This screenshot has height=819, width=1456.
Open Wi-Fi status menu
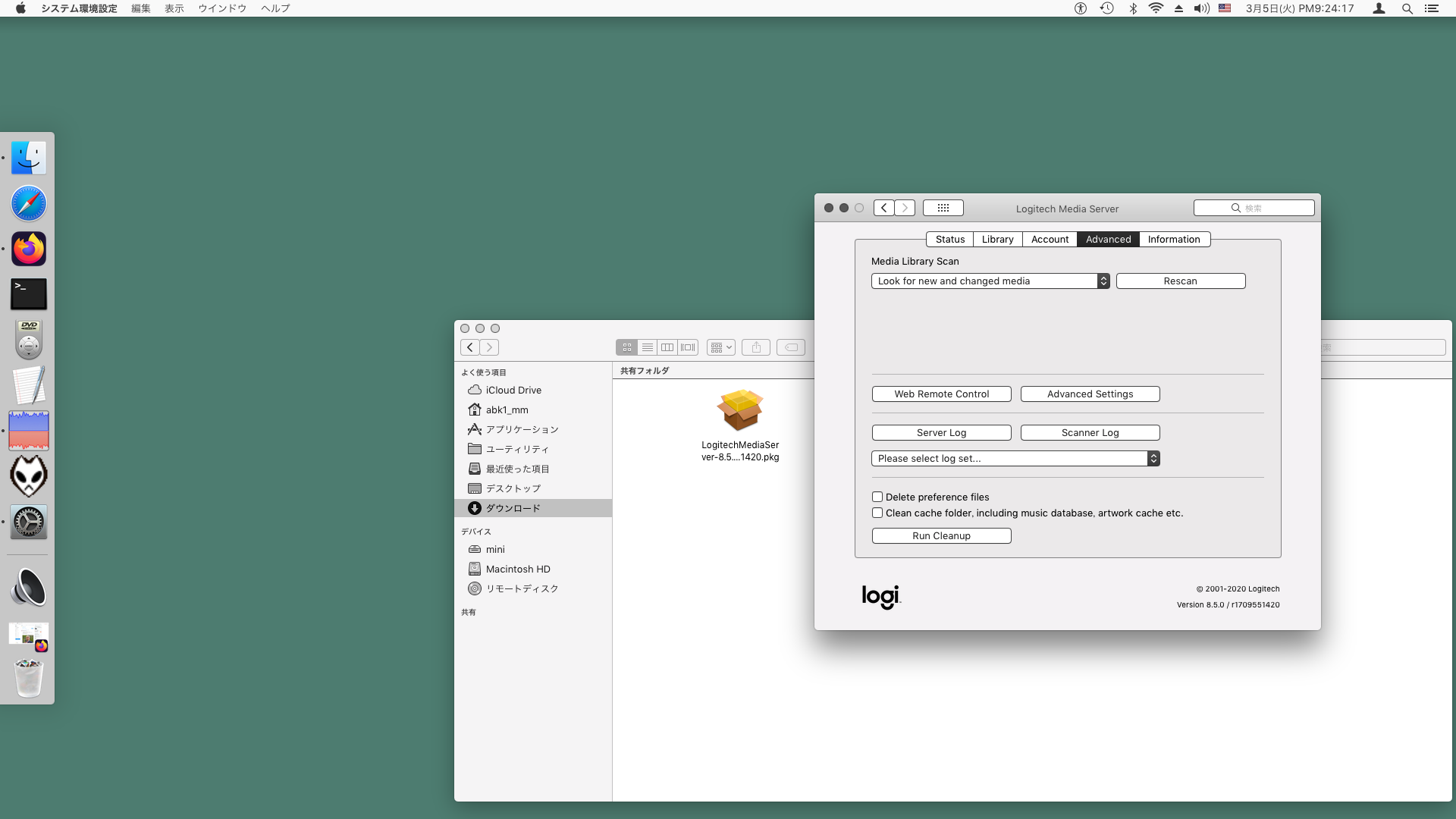[1156, 8]
